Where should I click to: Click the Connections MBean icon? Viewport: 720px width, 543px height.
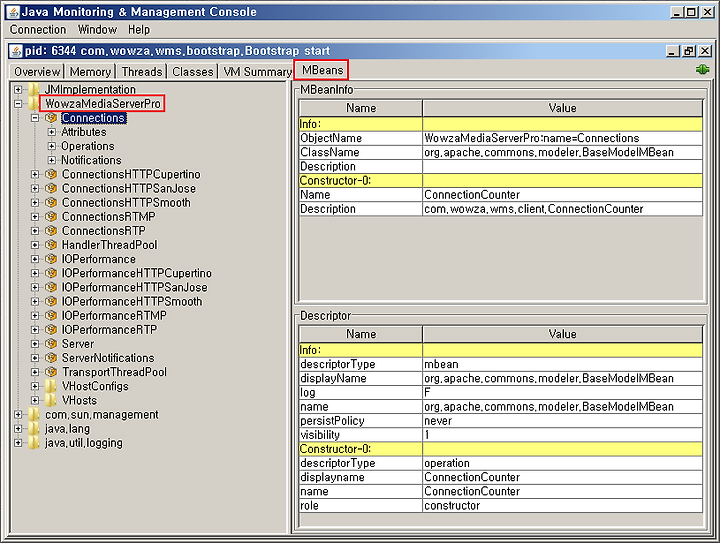(x=51, y=118)
